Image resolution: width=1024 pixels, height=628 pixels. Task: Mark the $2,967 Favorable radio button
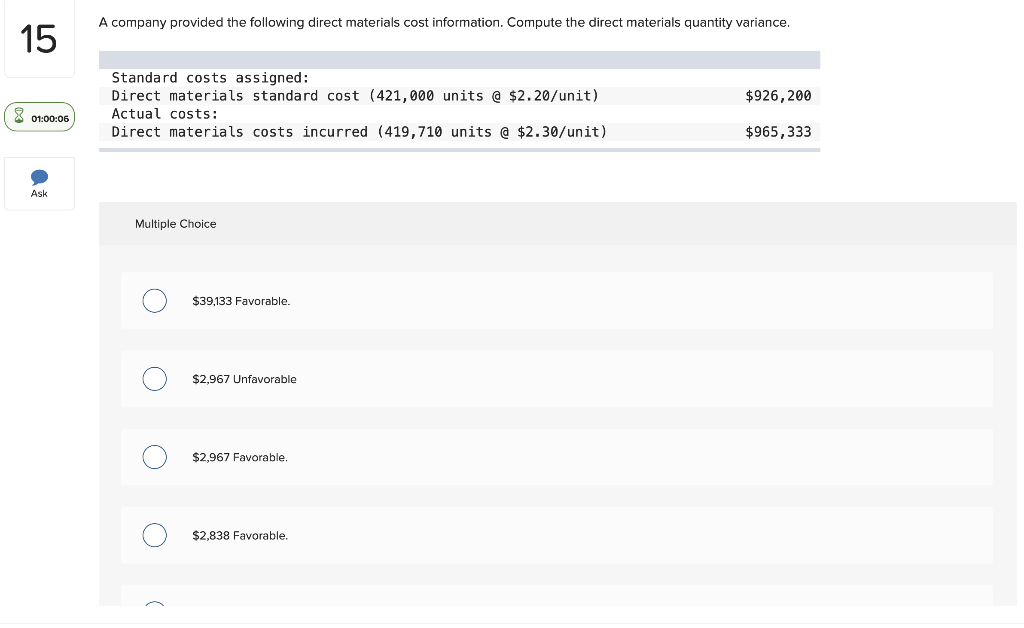coord(155,457)
